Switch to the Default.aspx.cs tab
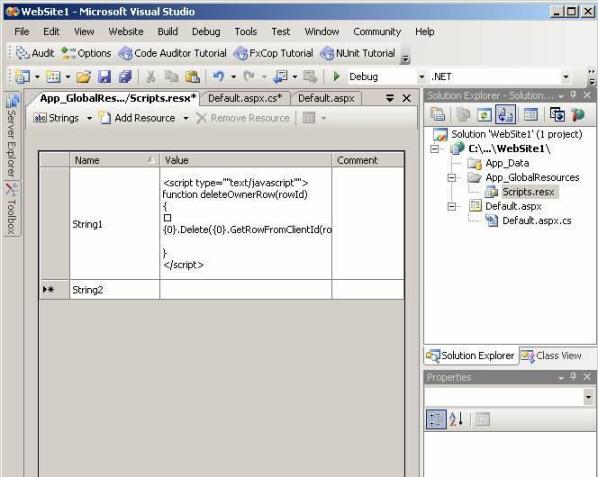This screenshot has width=598, height=477. point(245,98)
